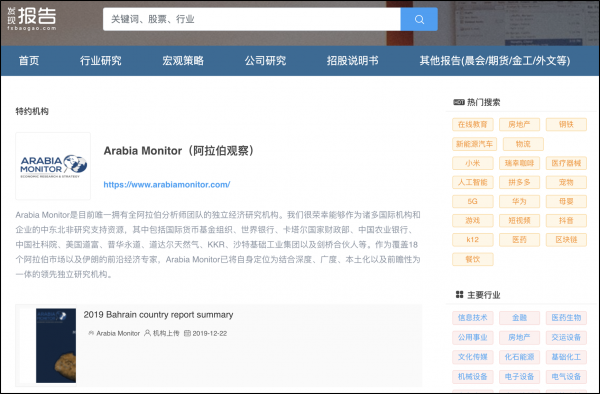Open the 其他报告 menu item
600x394 pixels.
(x=495, y=60)
